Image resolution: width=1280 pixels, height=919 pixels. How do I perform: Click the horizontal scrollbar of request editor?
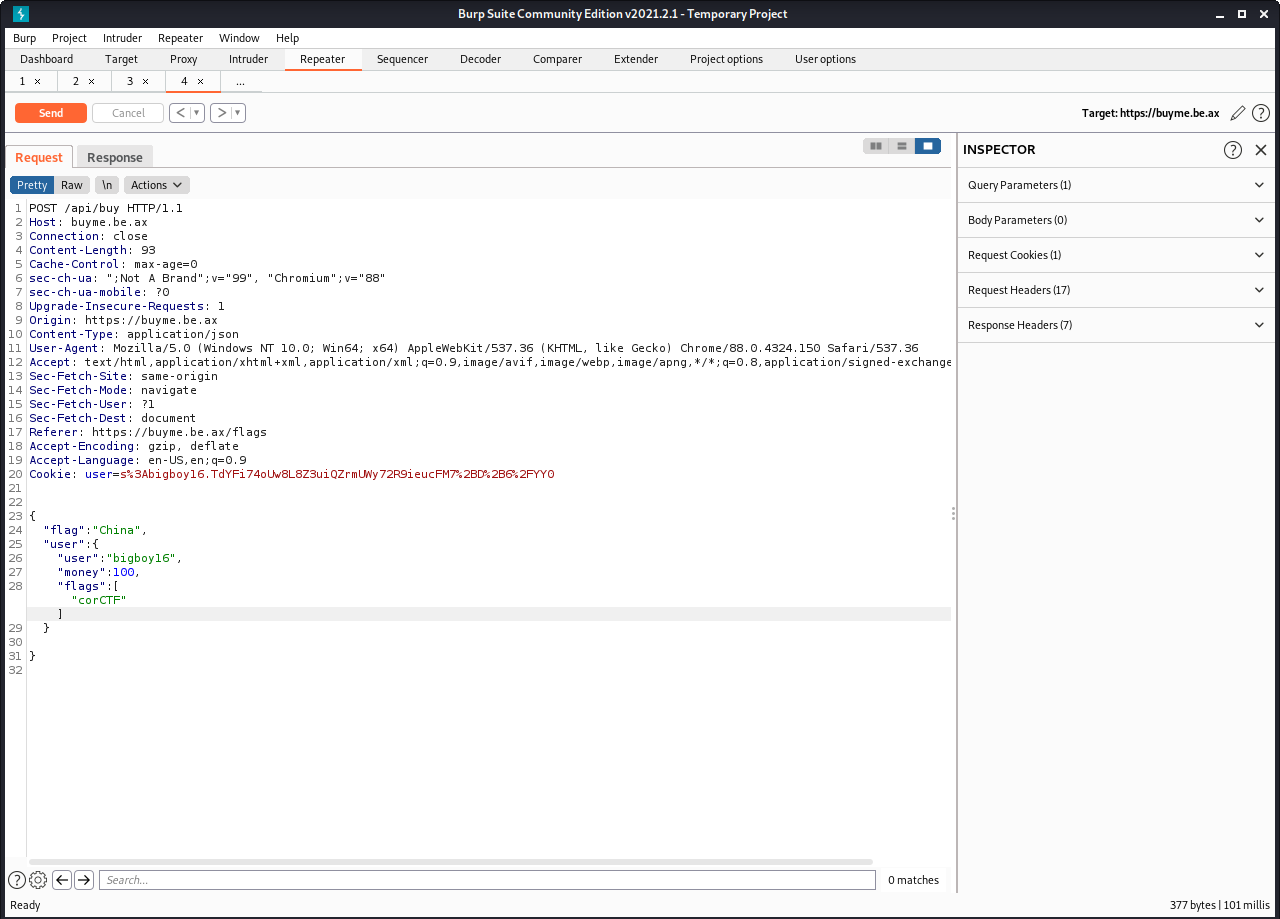450,862
